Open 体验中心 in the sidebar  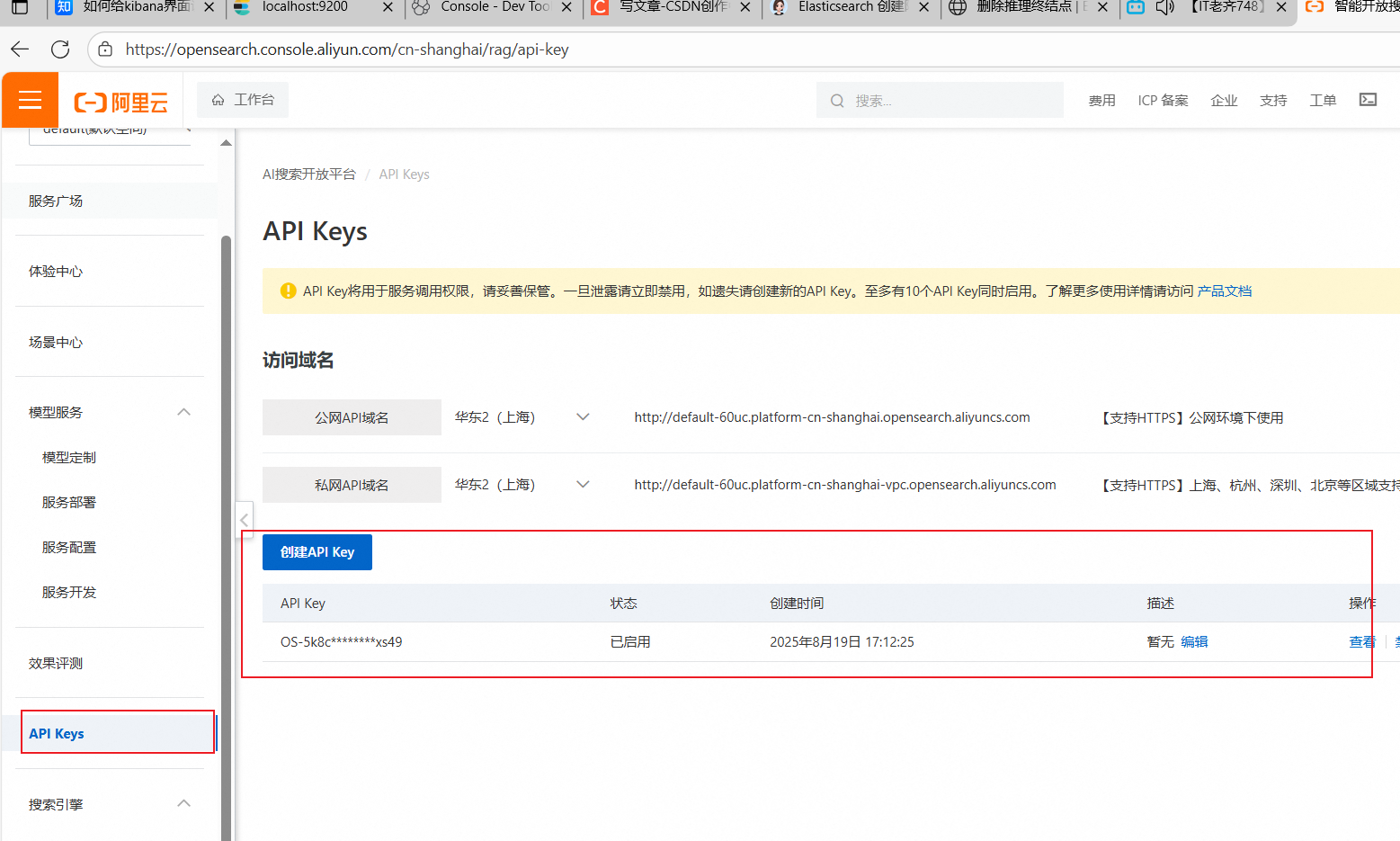click(56, 272)
